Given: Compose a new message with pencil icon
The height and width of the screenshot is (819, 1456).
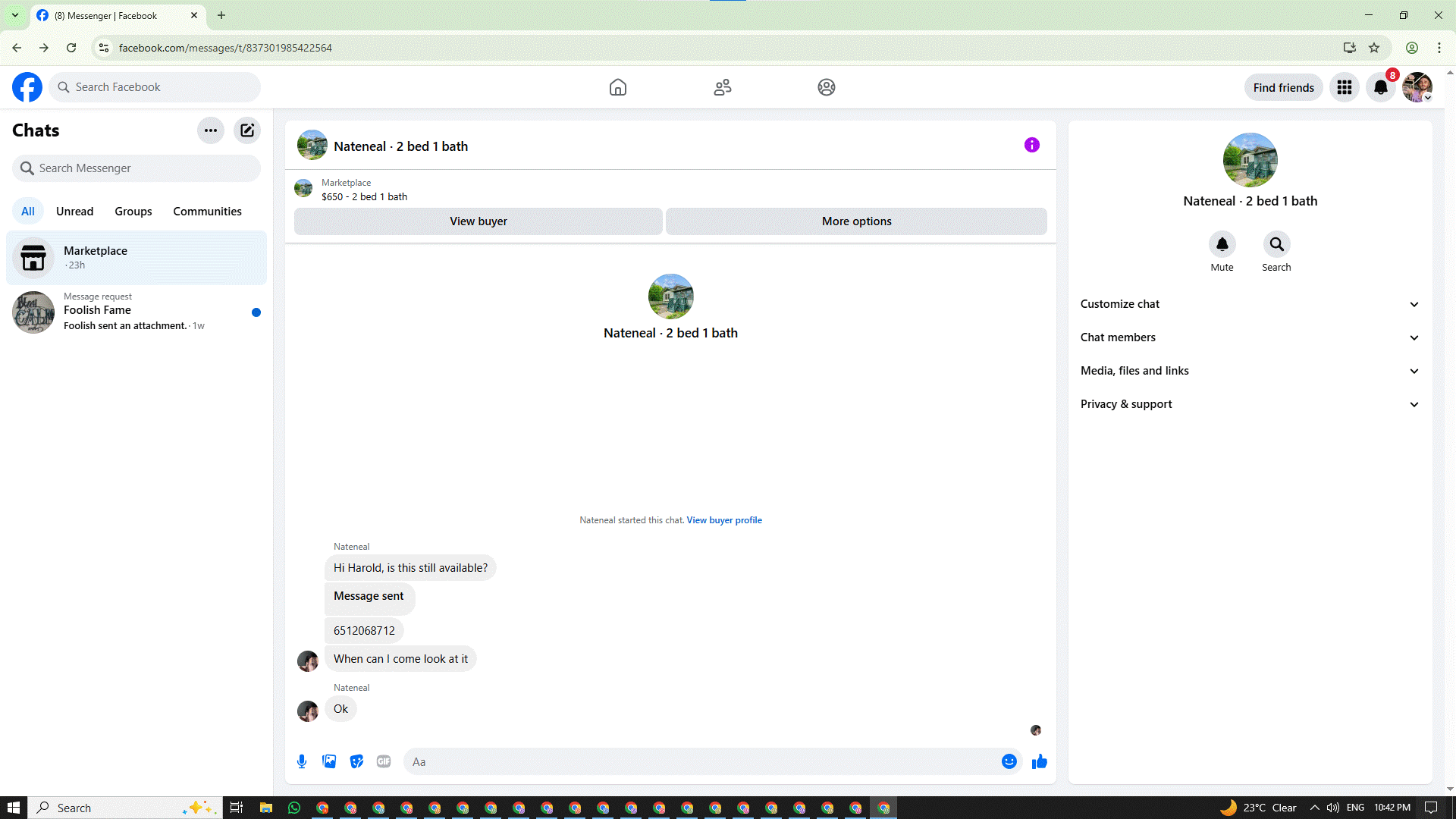Looking at the screenshot, I should tap(247, 130).
